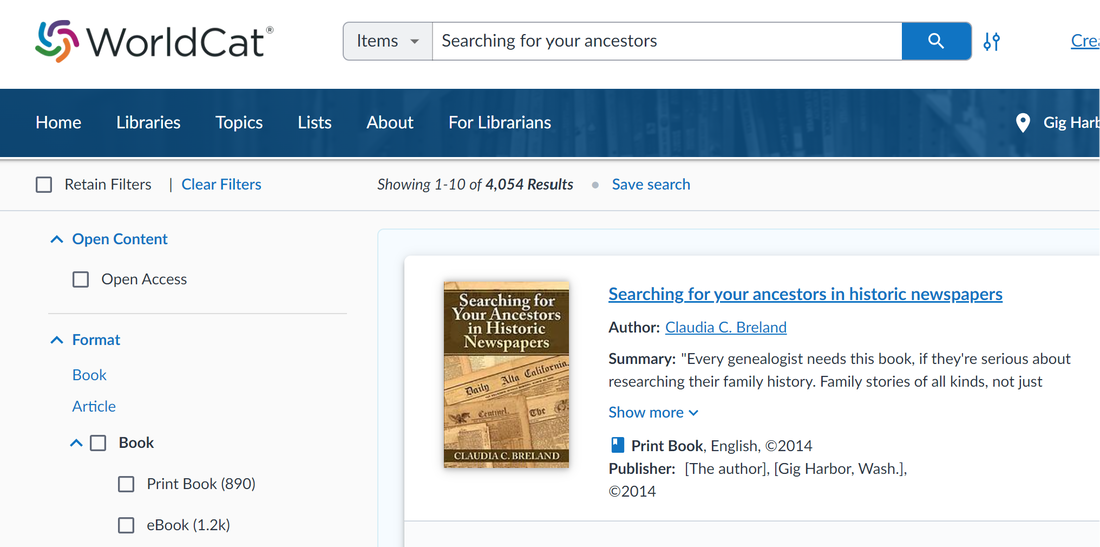This screenshot has width=1100, height=547.
Task: Click the WorldCat logo
Action: coord(154,41)
